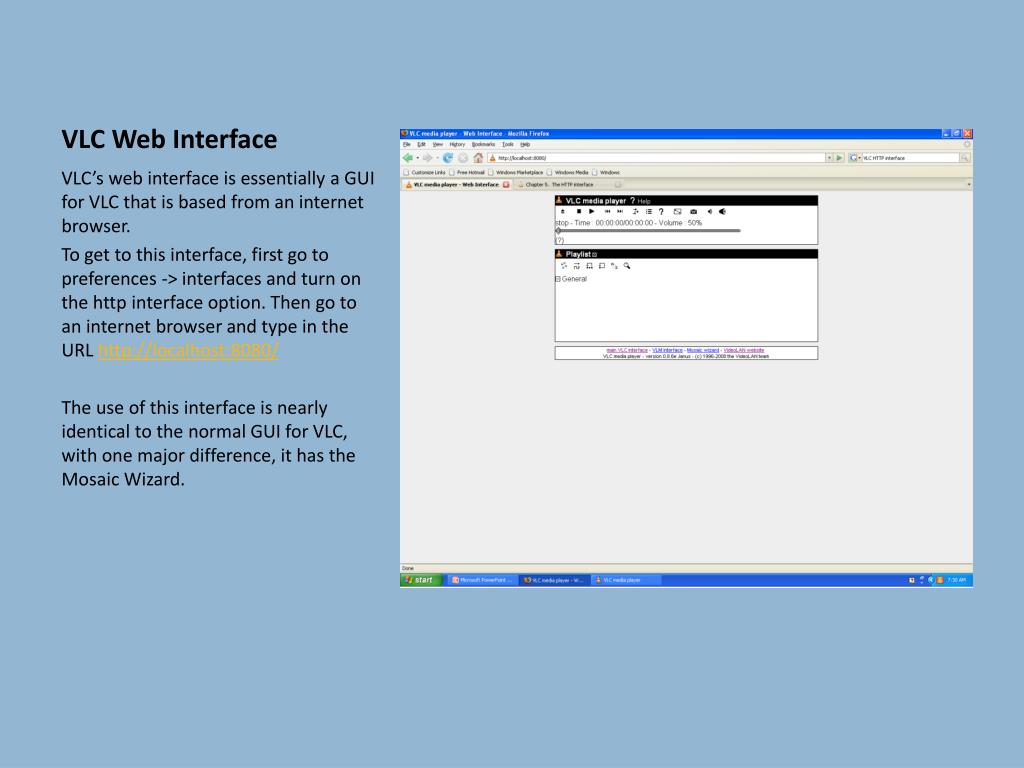Click the sort icon in Playlist toolbar
Image resolution: width=1024 pixels, height=768 pixels.
pyautogui.click(x=615, y=266)
